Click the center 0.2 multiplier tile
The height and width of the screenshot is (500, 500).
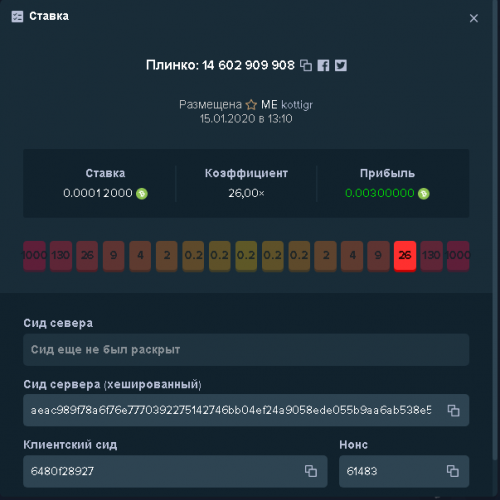(246, 256)
